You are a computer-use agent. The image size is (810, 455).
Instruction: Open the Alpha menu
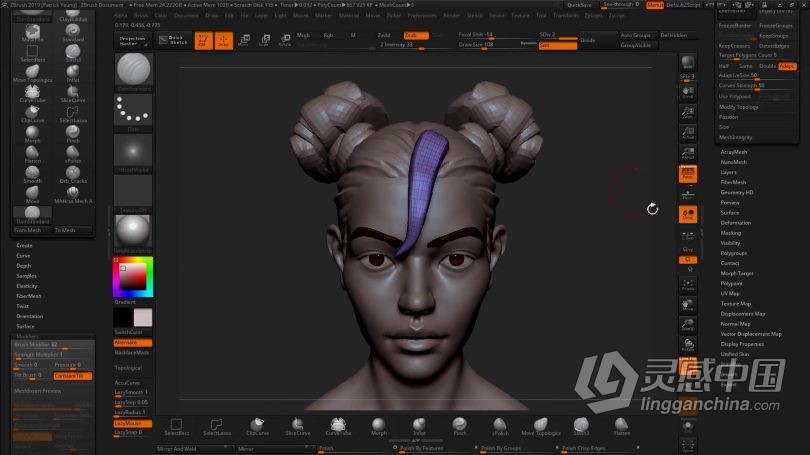point(120,15)
